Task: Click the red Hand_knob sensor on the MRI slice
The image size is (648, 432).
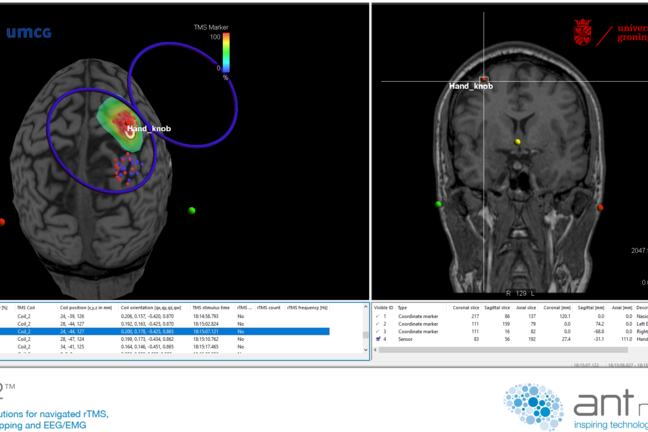Action: pyautogui.click(x=483, y=79)
